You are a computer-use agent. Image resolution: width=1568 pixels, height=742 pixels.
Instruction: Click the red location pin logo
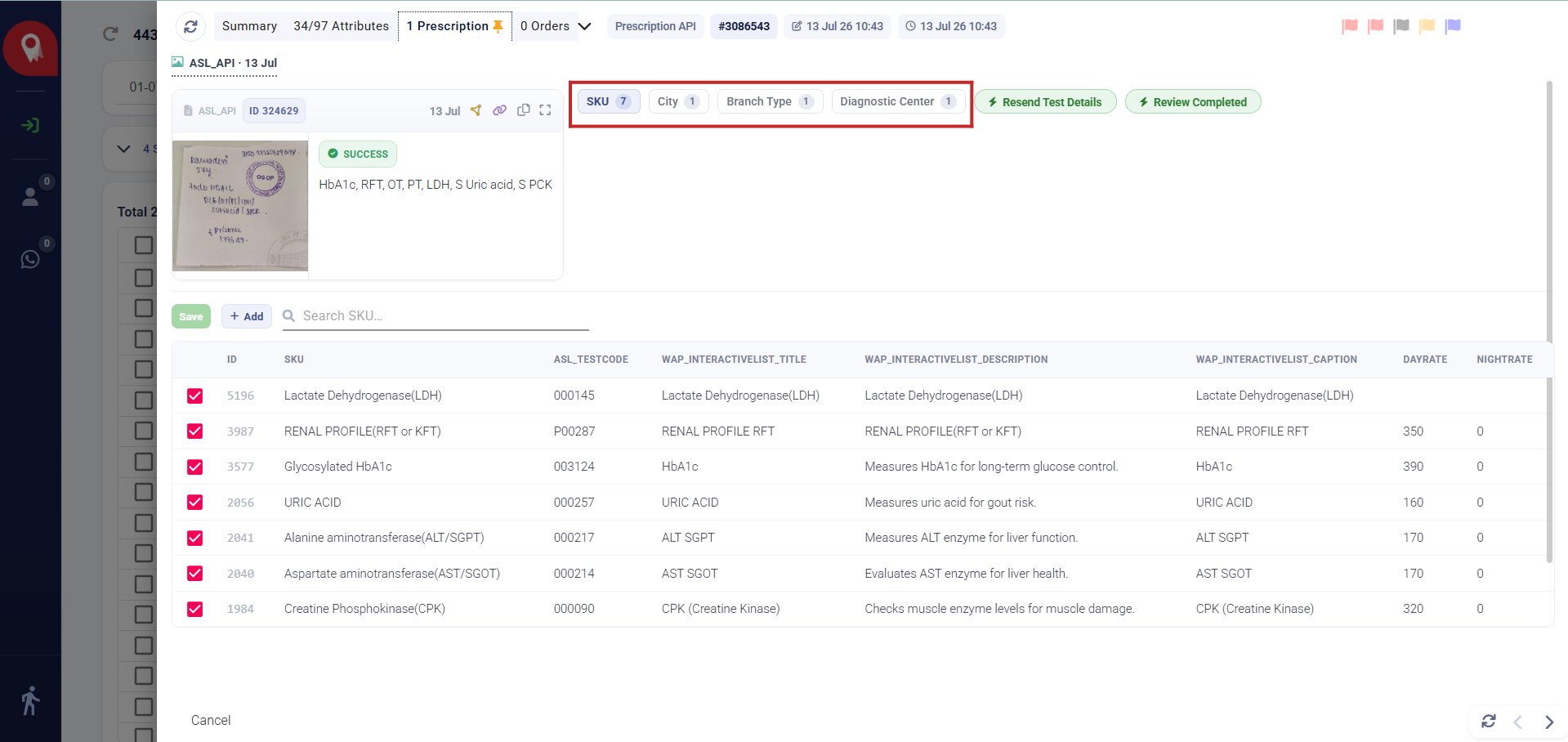coord(31,48)
